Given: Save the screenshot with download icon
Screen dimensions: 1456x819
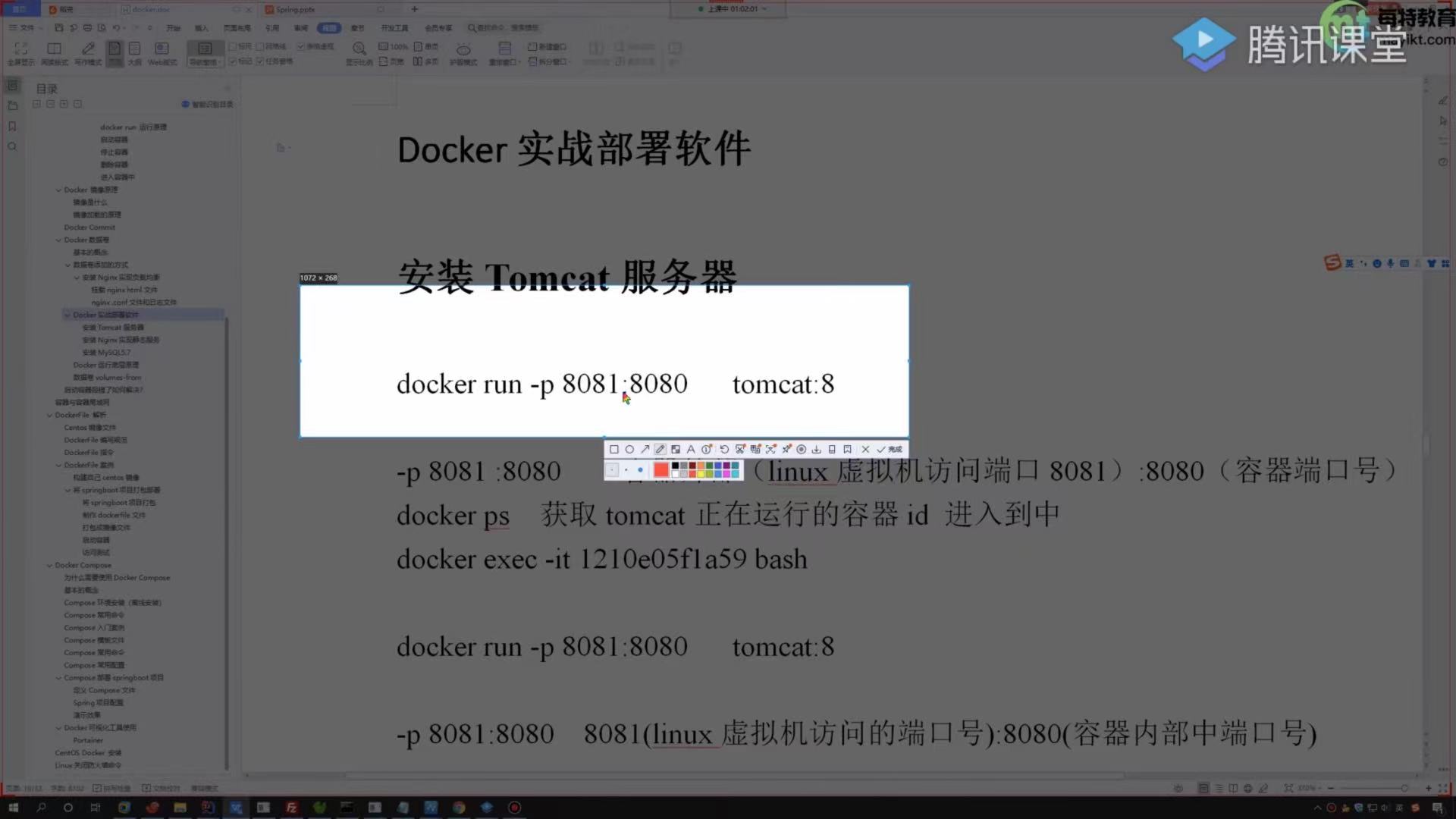Looking at the screenshot, I should [x=816, y=450].
